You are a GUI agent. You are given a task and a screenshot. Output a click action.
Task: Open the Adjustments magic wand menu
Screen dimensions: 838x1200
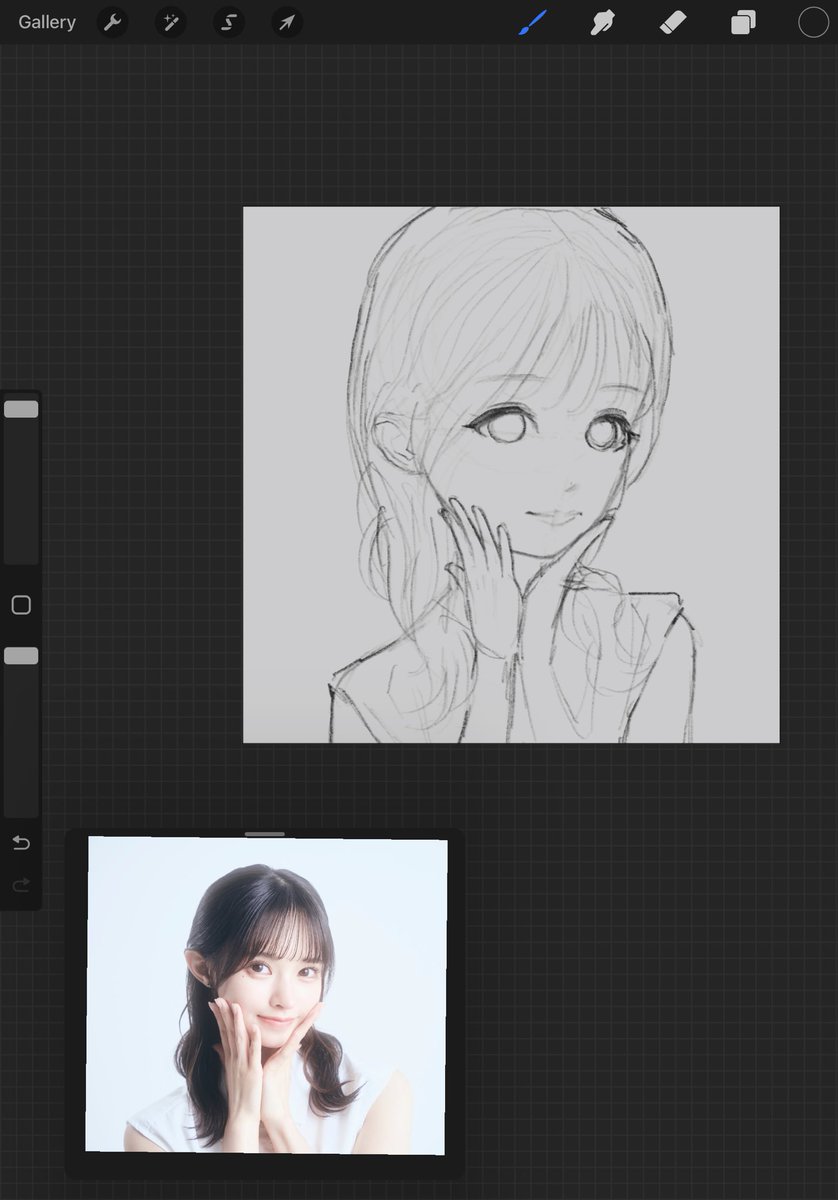click(171, 22)
